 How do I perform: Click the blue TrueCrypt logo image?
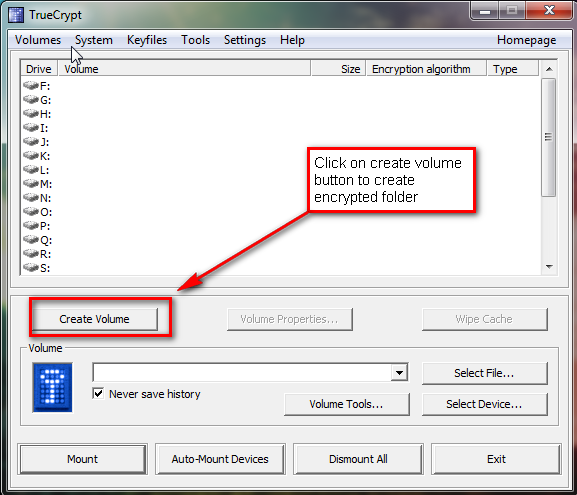tap(52, 387)
